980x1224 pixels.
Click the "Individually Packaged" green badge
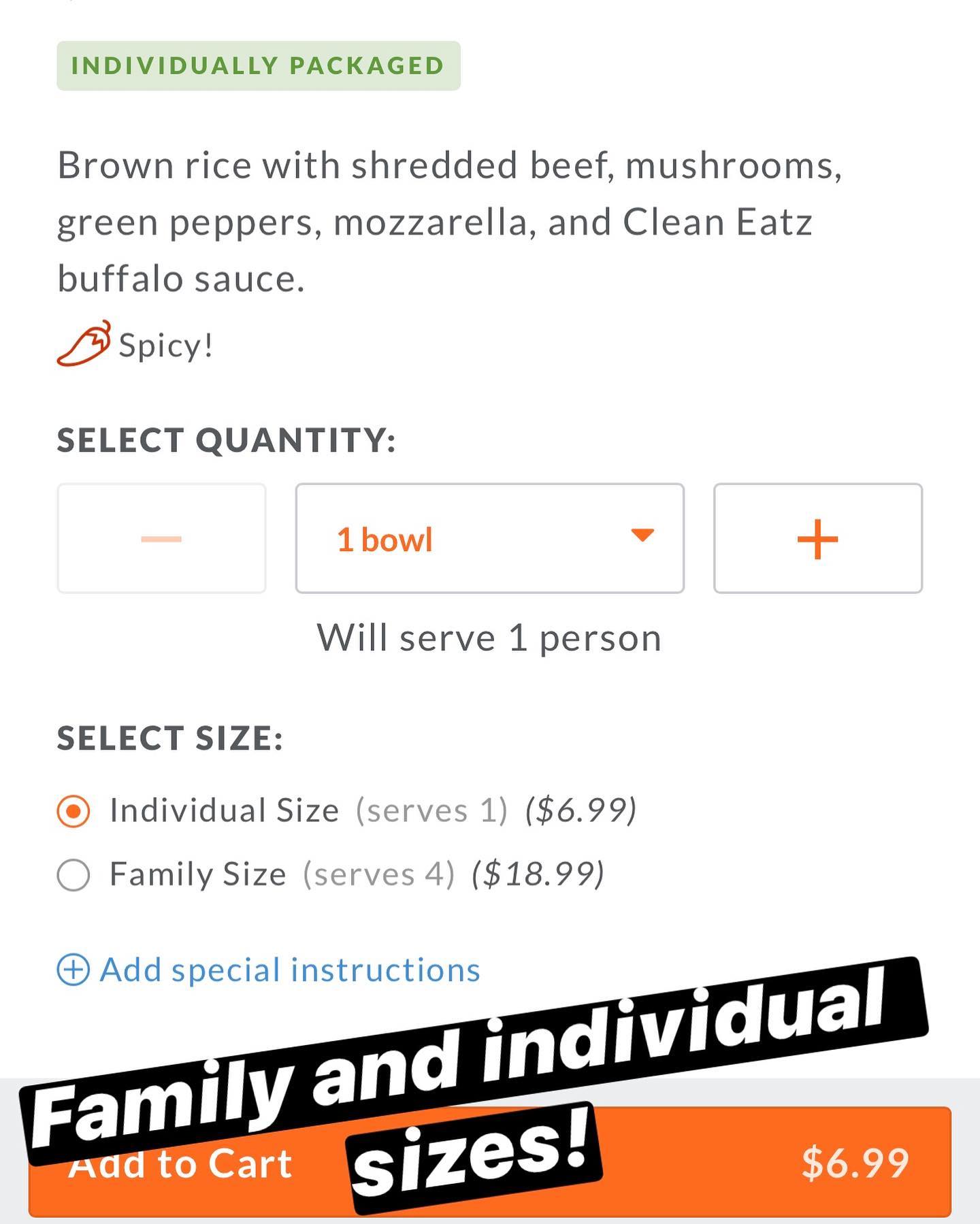[259, 66]
